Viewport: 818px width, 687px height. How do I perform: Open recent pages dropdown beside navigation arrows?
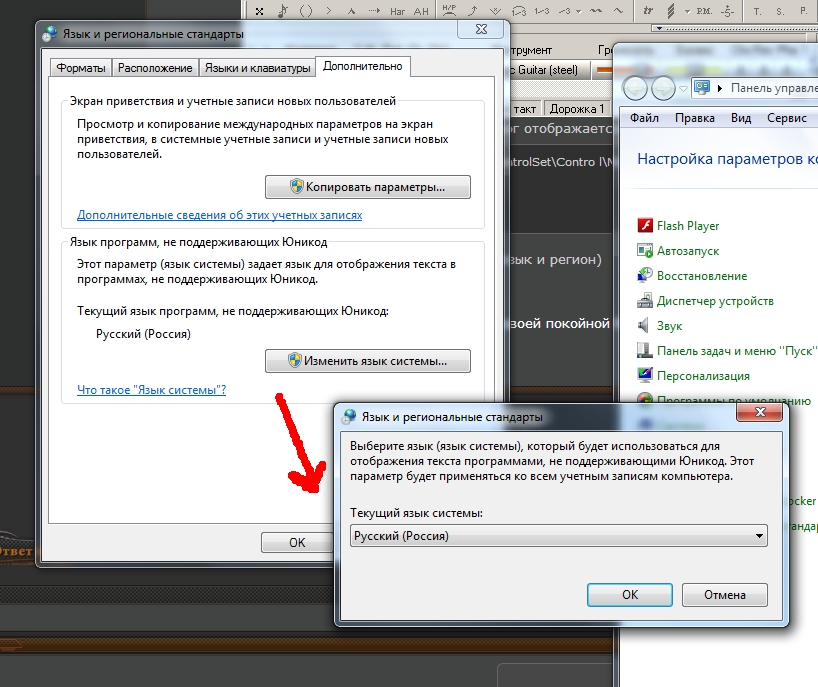click(x=682, y=88)
